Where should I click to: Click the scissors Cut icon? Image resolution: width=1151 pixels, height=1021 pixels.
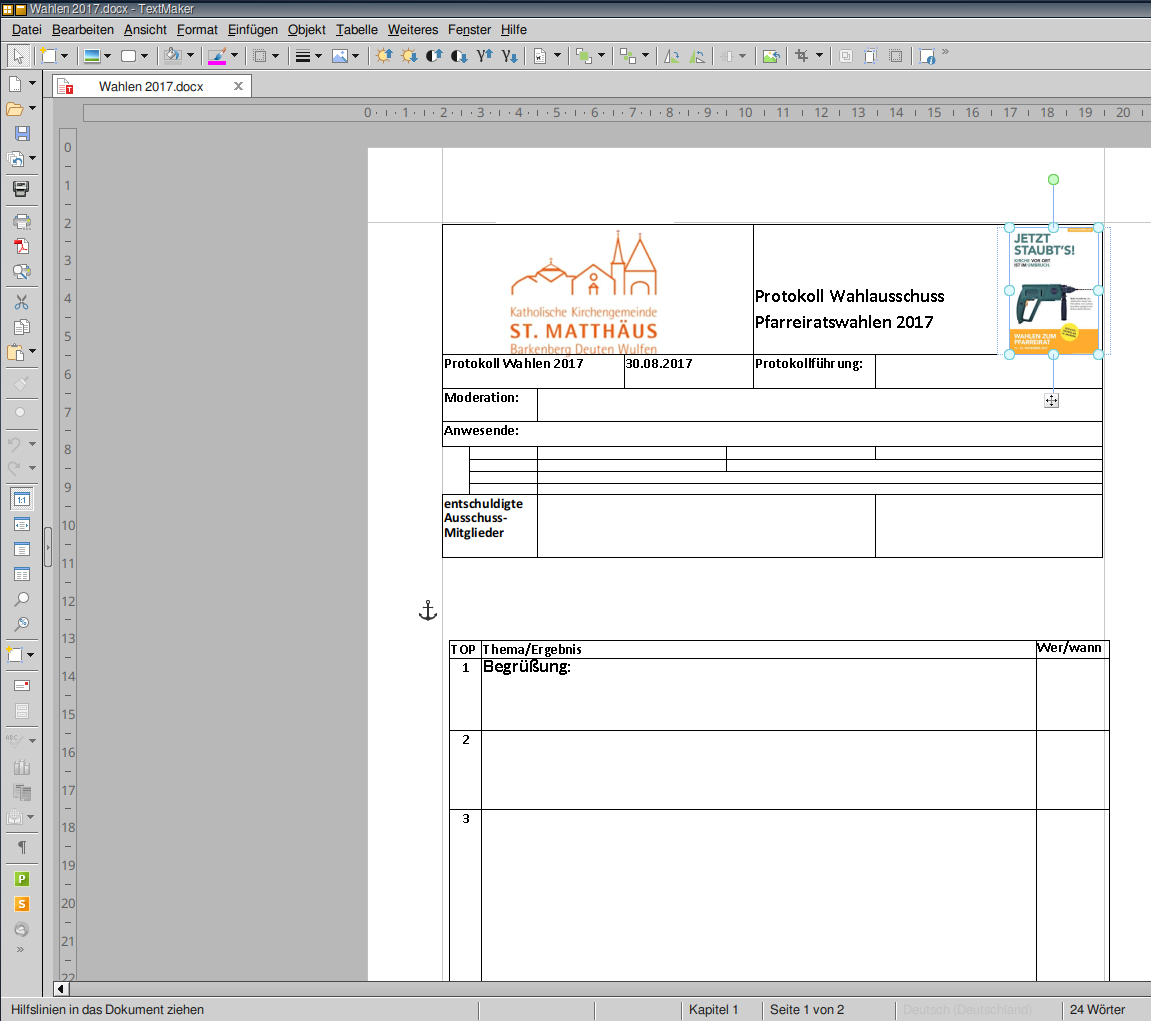pyautogui.click(x=21, y=302)
